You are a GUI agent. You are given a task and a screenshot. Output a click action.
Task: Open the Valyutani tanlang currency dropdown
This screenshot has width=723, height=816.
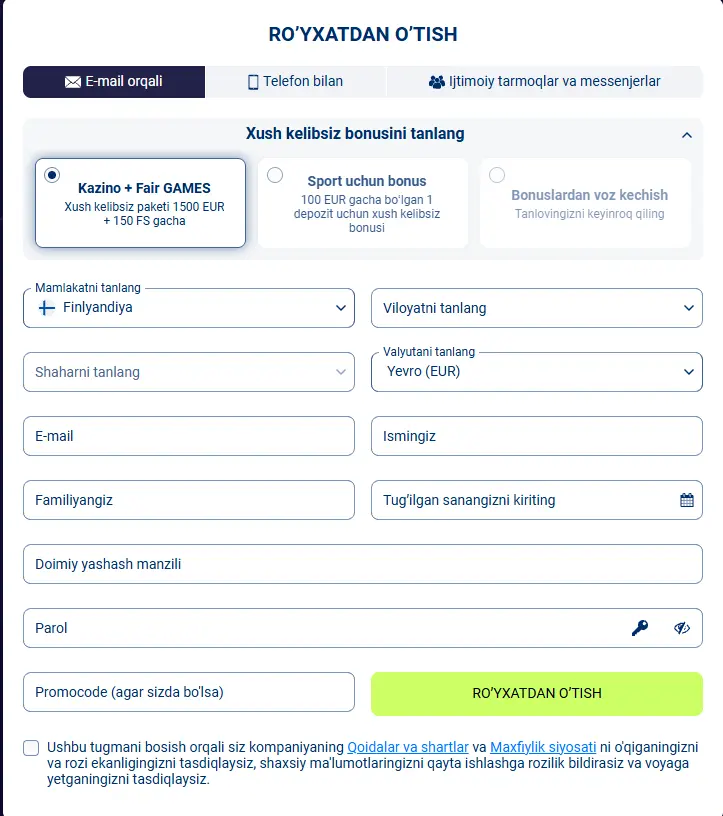click(x=536, y=372)
